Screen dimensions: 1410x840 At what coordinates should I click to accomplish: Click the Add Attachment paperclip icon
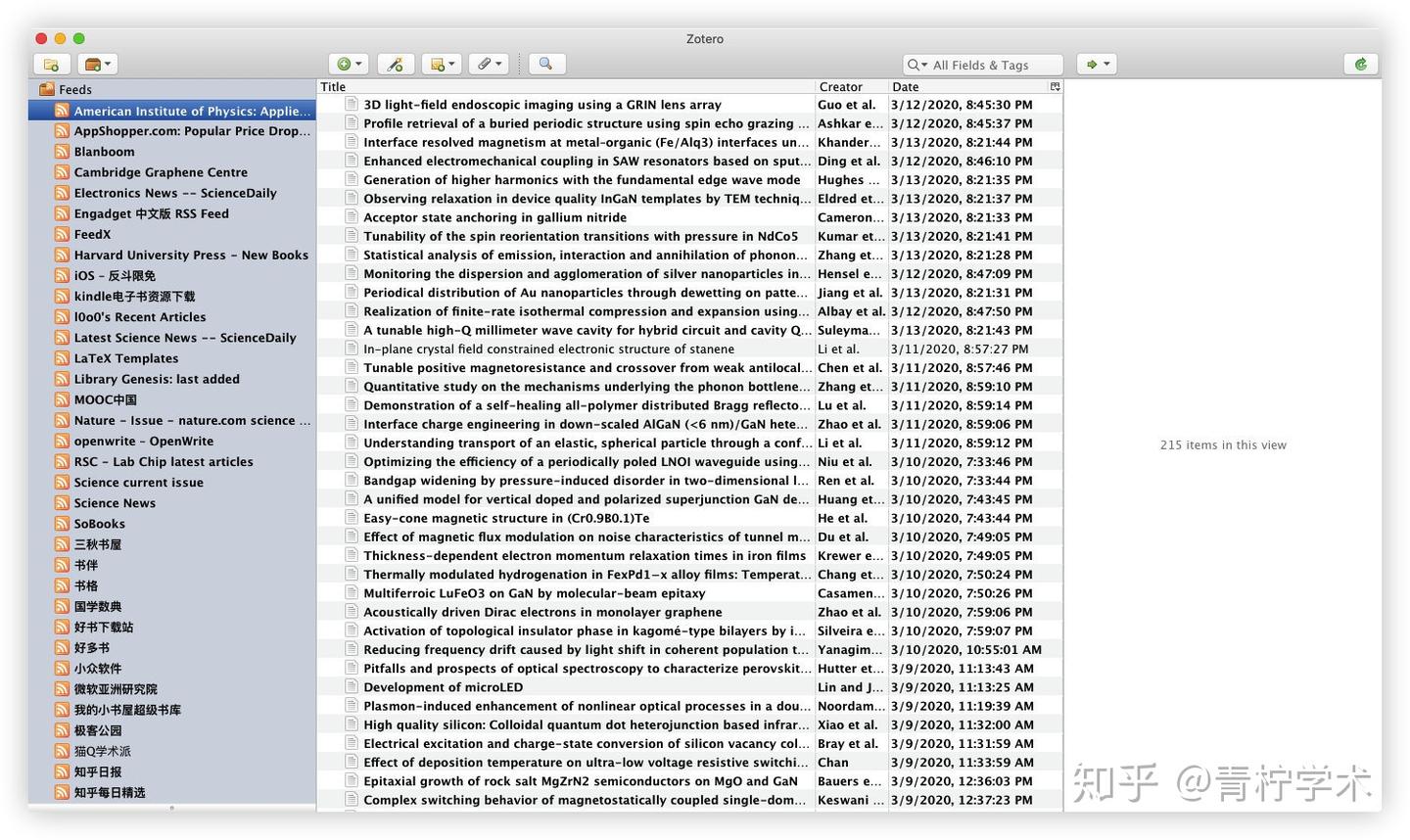(x=484, y=64)
